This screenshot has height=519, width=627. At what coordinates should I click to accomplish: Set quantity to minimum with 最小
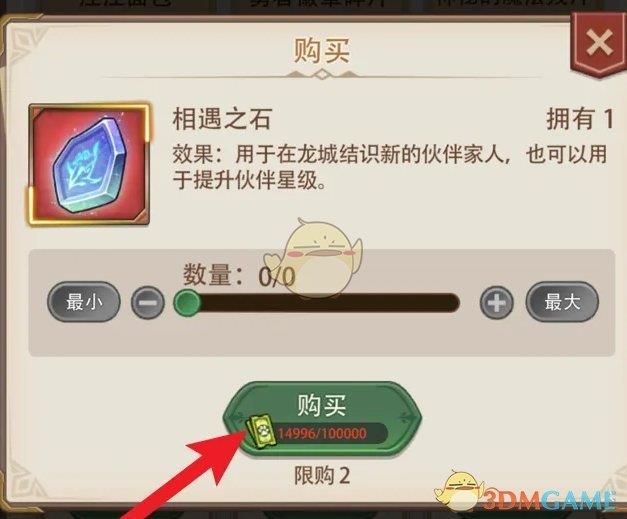(x=84, y=302)
